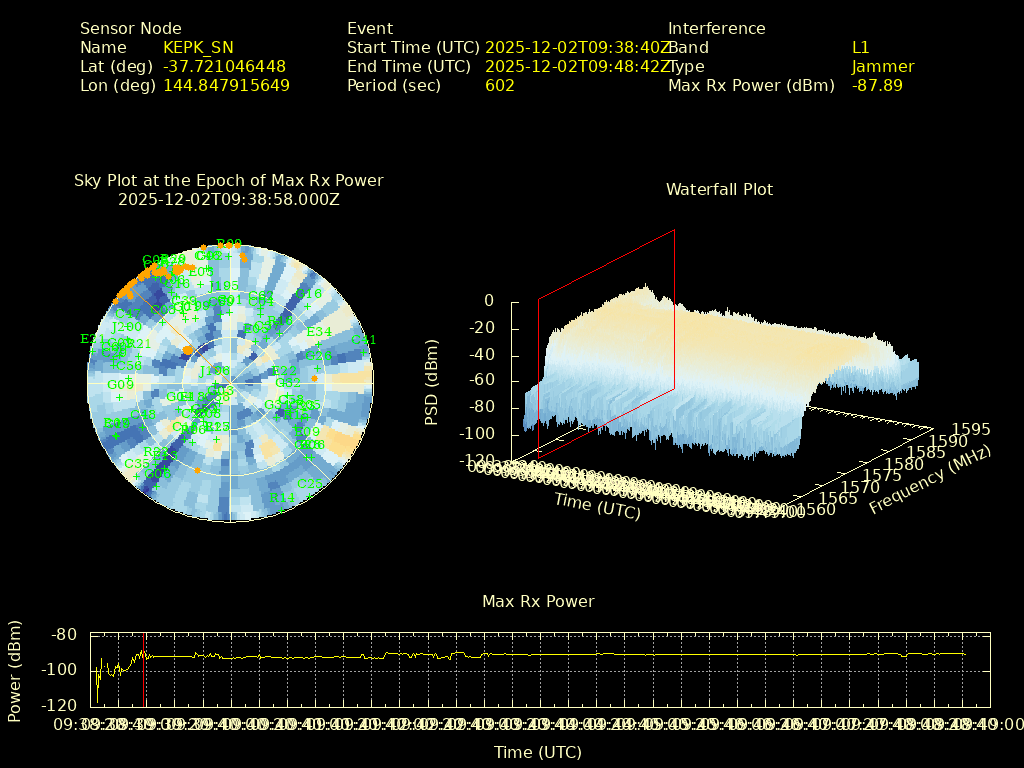Click the Max Rx Power chart title
This screenshot has height=768, width=1024.
click(538, 602)
